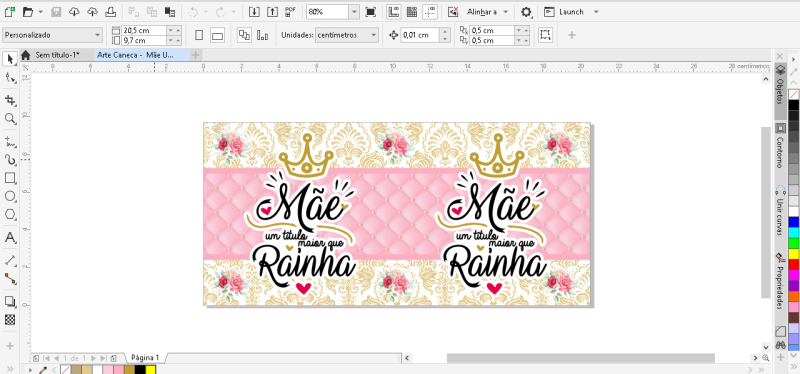Expand the Open recent files arrow

point(41,11)
